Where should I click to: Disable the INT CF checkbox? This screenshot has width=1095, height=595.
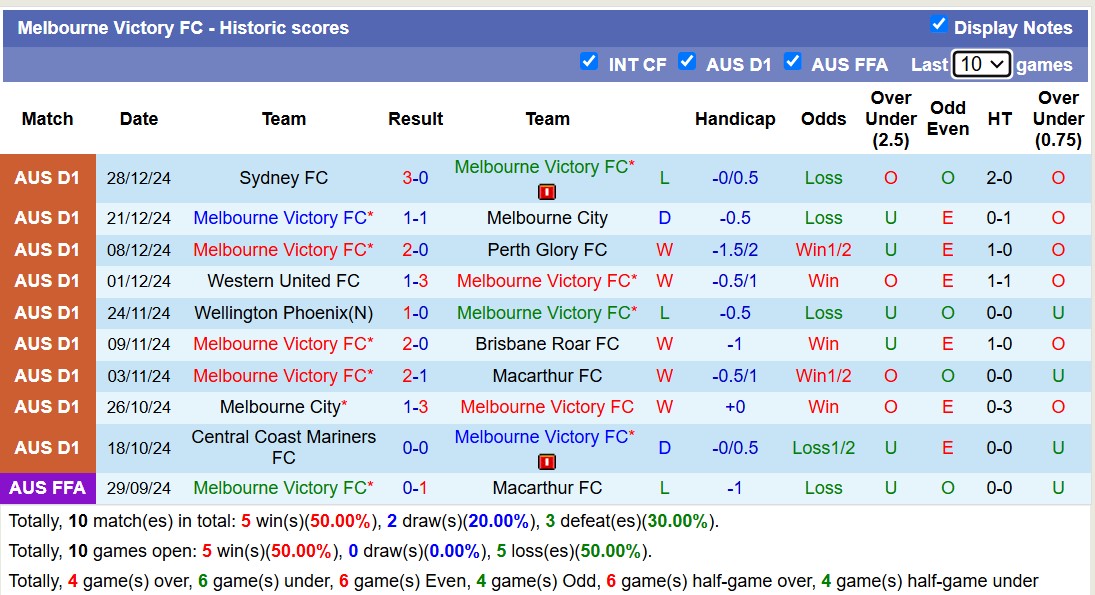tap(590, 61)
